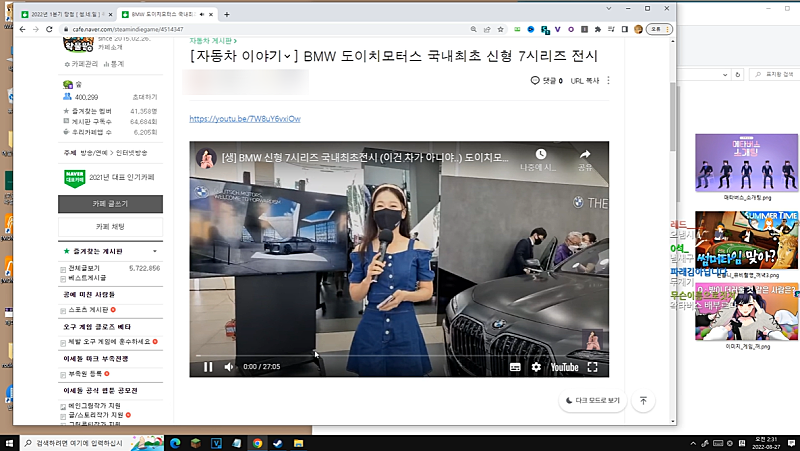The height and width of the screenshot is (451, 800).
Task: Toggle dark mode view button
Action: [593, 400]
